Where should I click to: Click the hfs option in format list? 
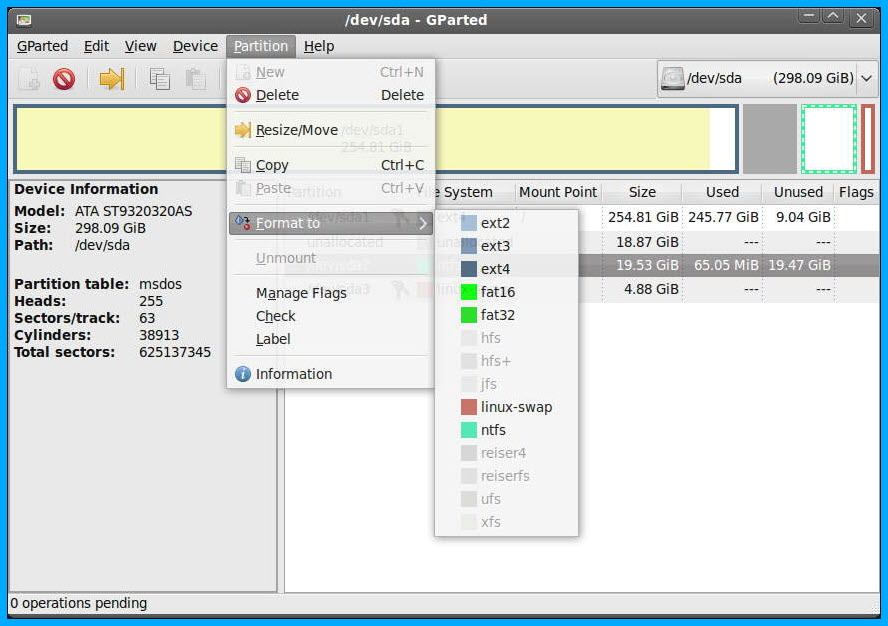point(506,338)
